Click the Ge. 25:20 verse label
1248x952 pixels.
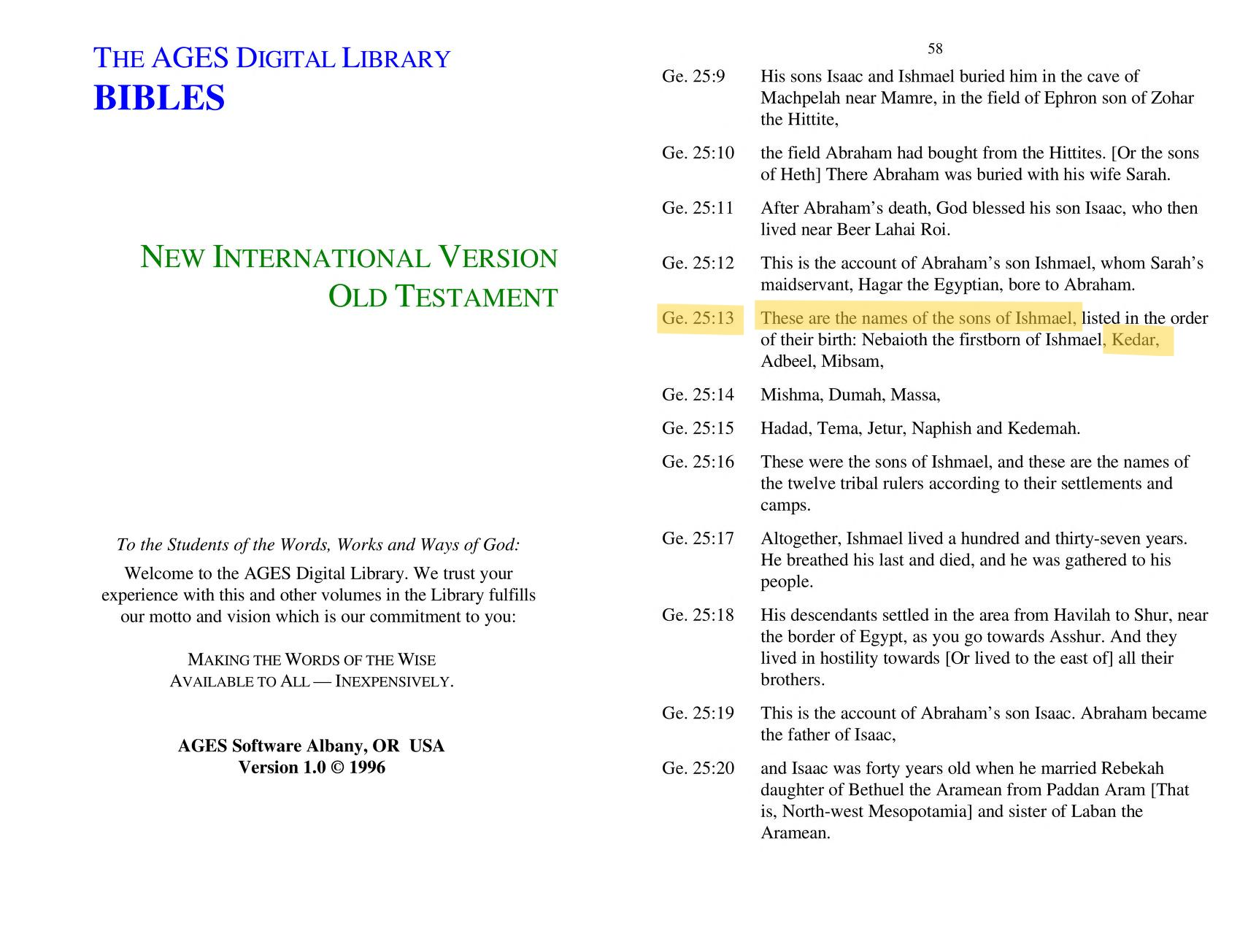(698, 768)
